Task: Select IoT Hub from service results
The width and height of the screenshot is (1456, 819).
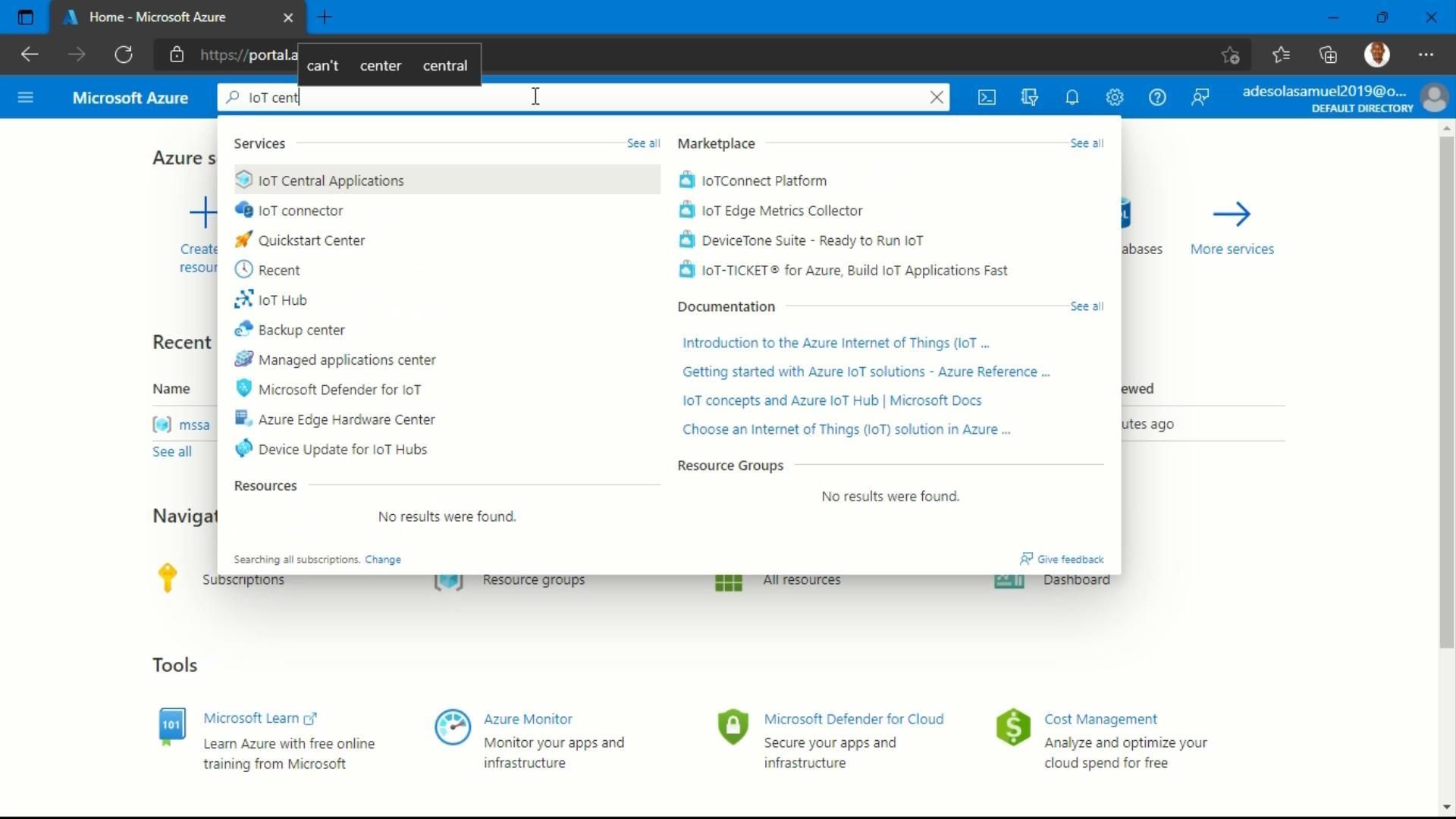Action: point(282,300)
